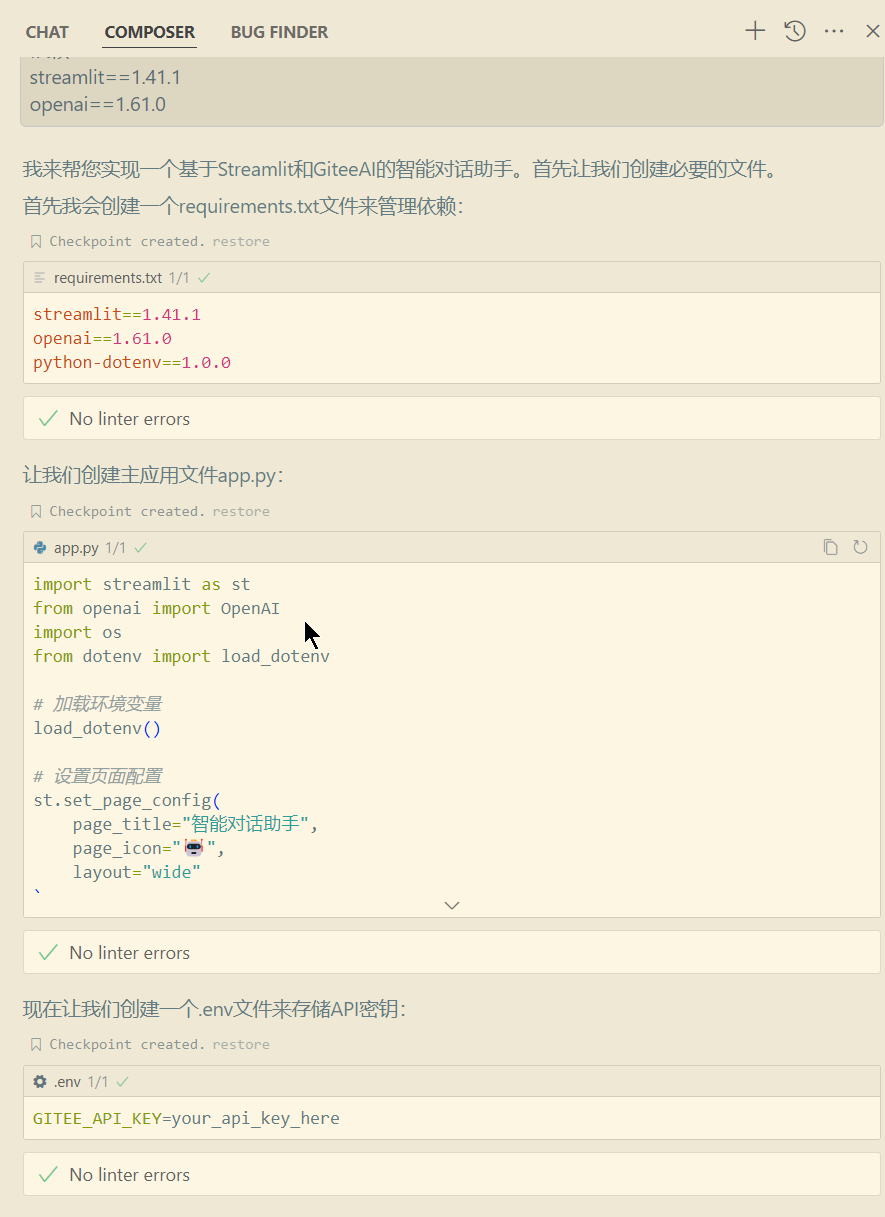This screenshot has height=1217, width=885.
Task: Restore checkpoint above requirements.txt
Action: (241, 241)
